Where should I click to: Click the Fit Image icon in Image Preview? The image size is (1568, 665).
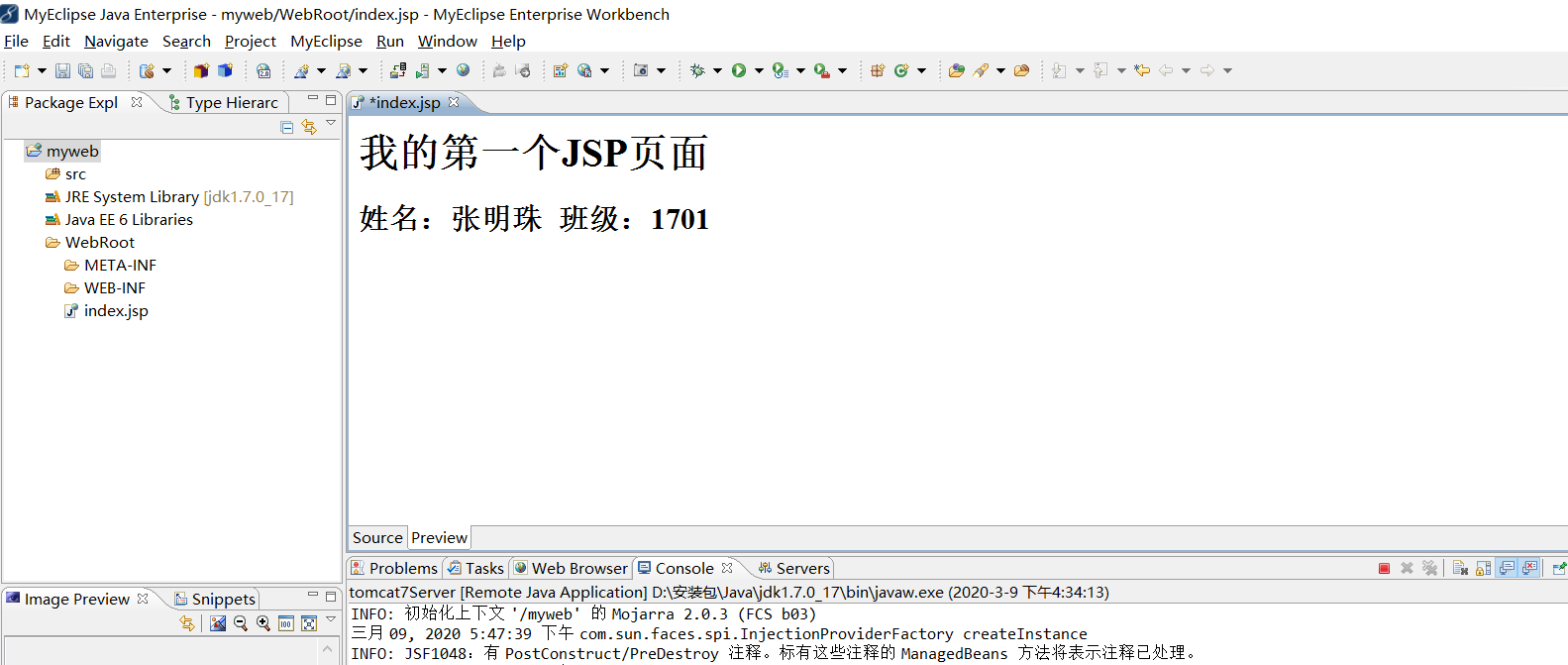point(309,623)
